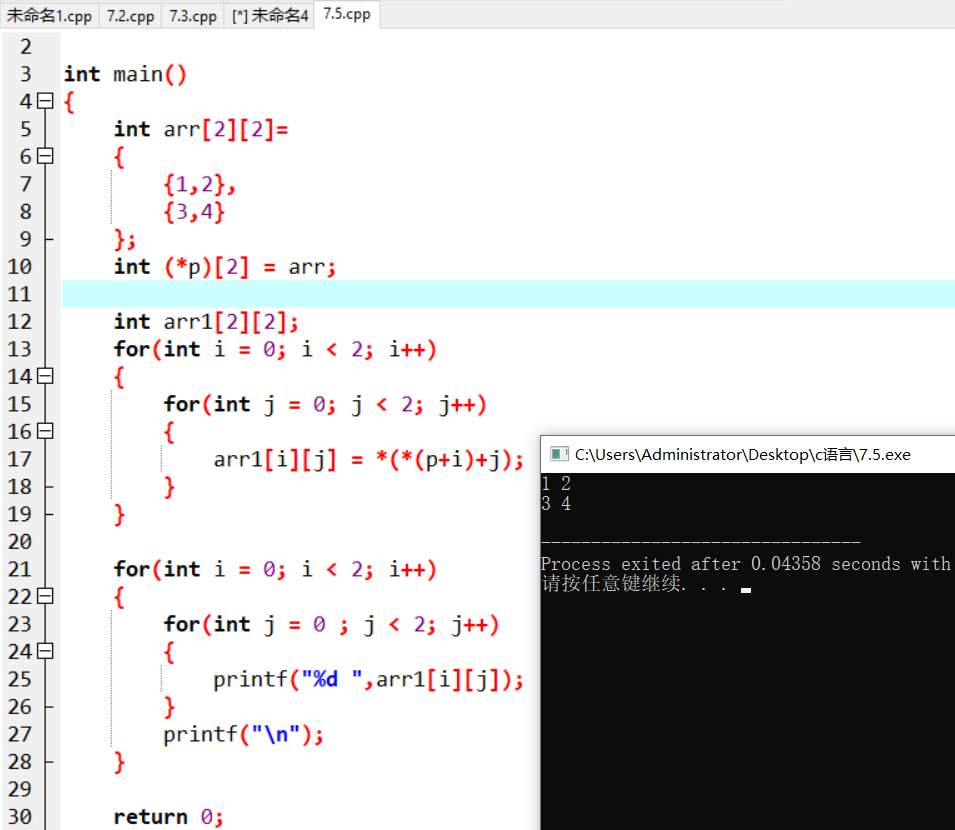This screenshot has width=955, height=830.
Task: Click the inner for loop header on line 15
Action: (x=325, y=404)
